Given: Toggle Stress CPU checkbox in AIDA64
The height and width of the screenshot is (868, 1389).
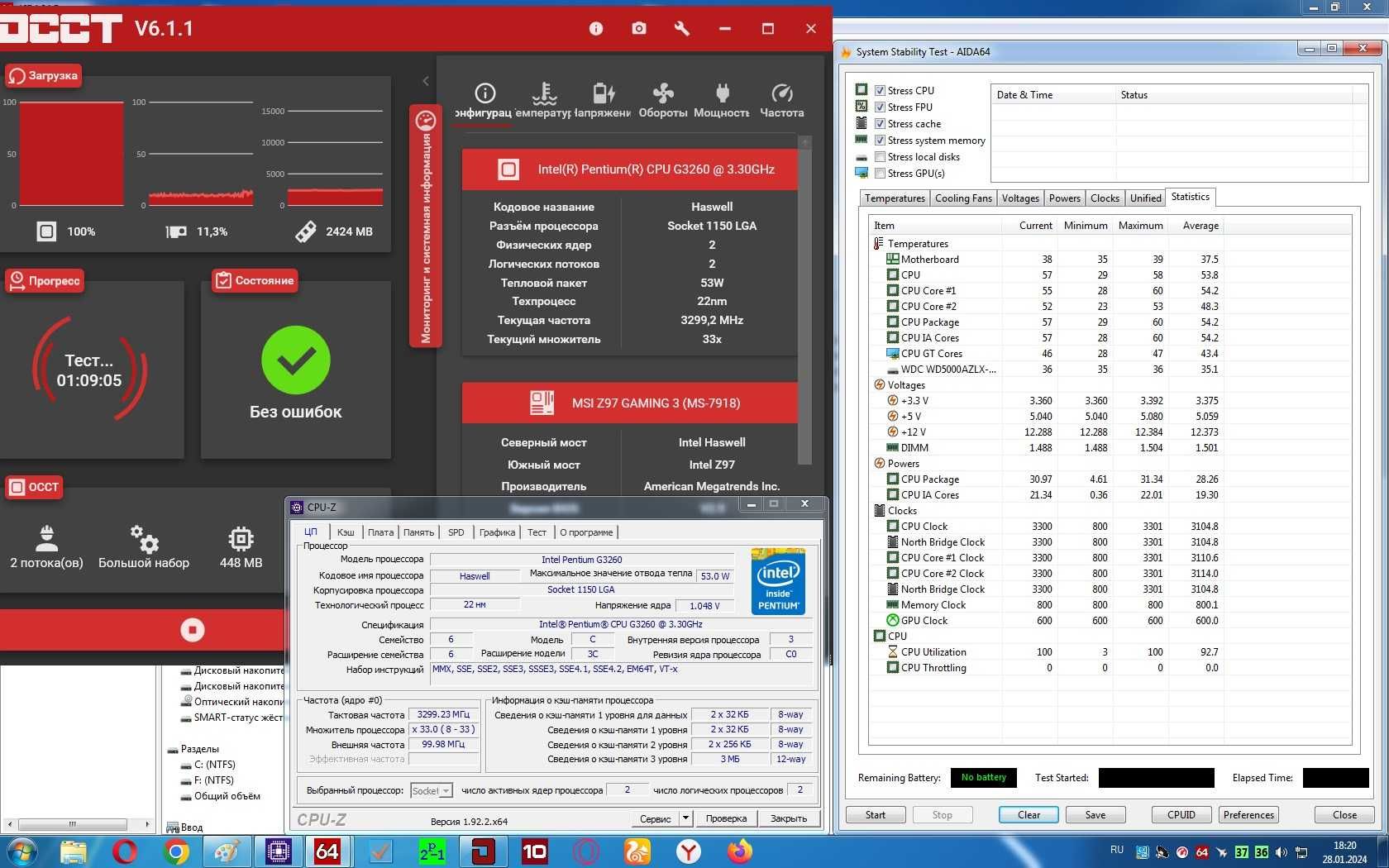Looking at the screenshot, I should coord(880,91).
